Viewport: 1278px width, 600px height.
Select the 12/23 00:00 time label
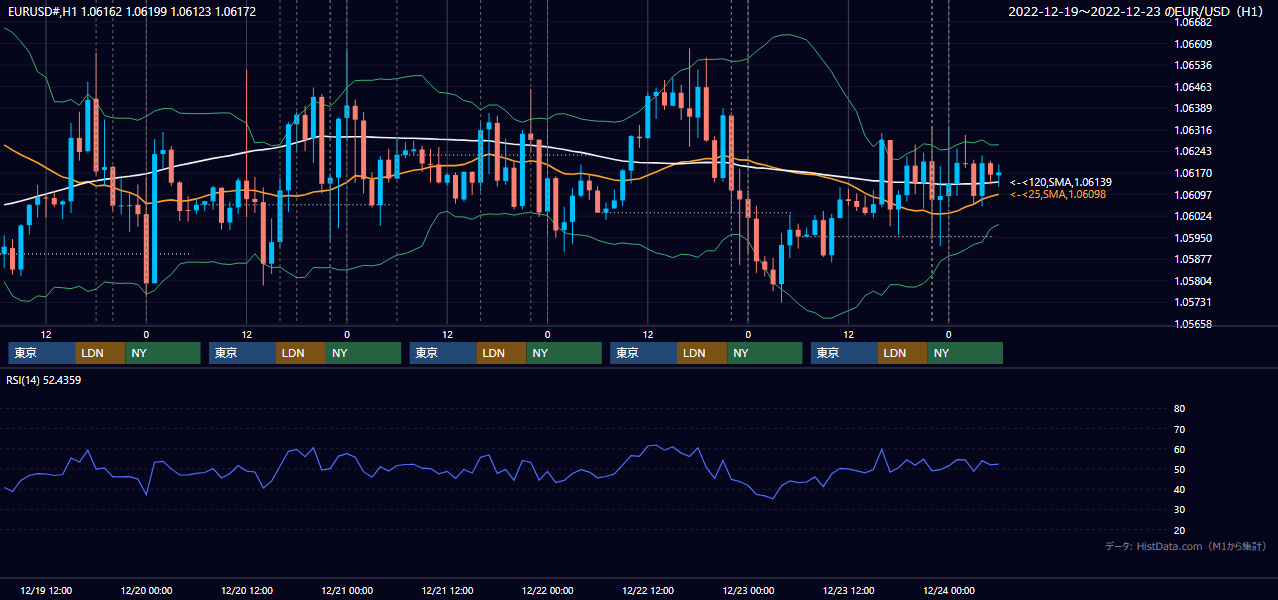tap(748, 590)
